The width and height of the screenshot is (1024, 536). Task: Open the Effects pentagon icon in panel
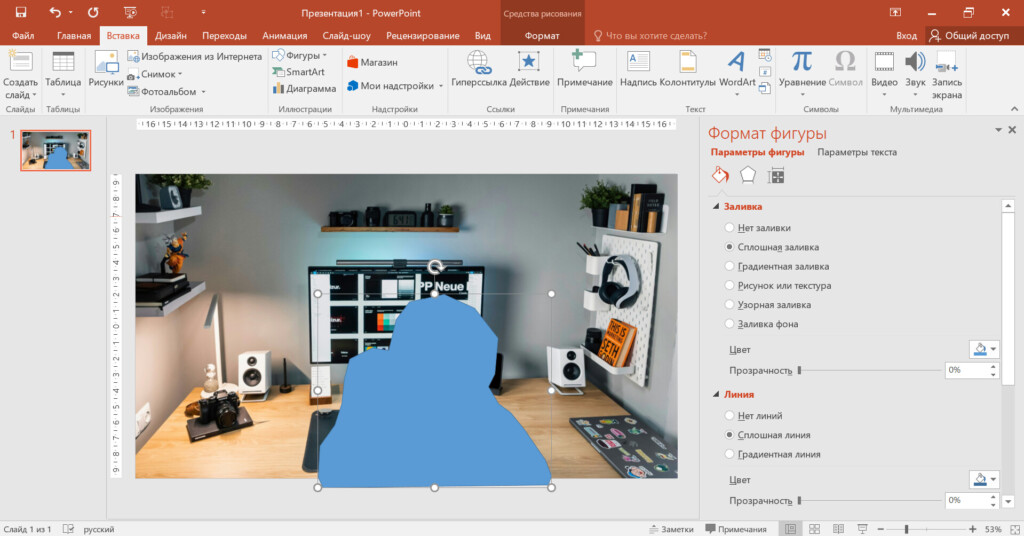(x=748, y=176)
